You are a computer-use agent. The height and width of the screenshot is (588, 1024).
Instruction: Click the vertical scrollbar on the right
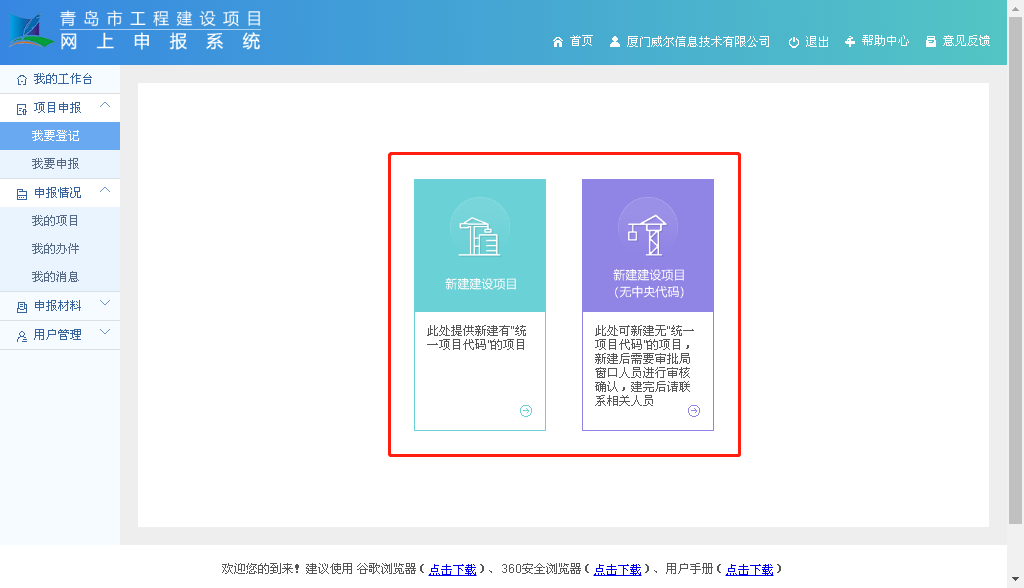[1015, 270]
